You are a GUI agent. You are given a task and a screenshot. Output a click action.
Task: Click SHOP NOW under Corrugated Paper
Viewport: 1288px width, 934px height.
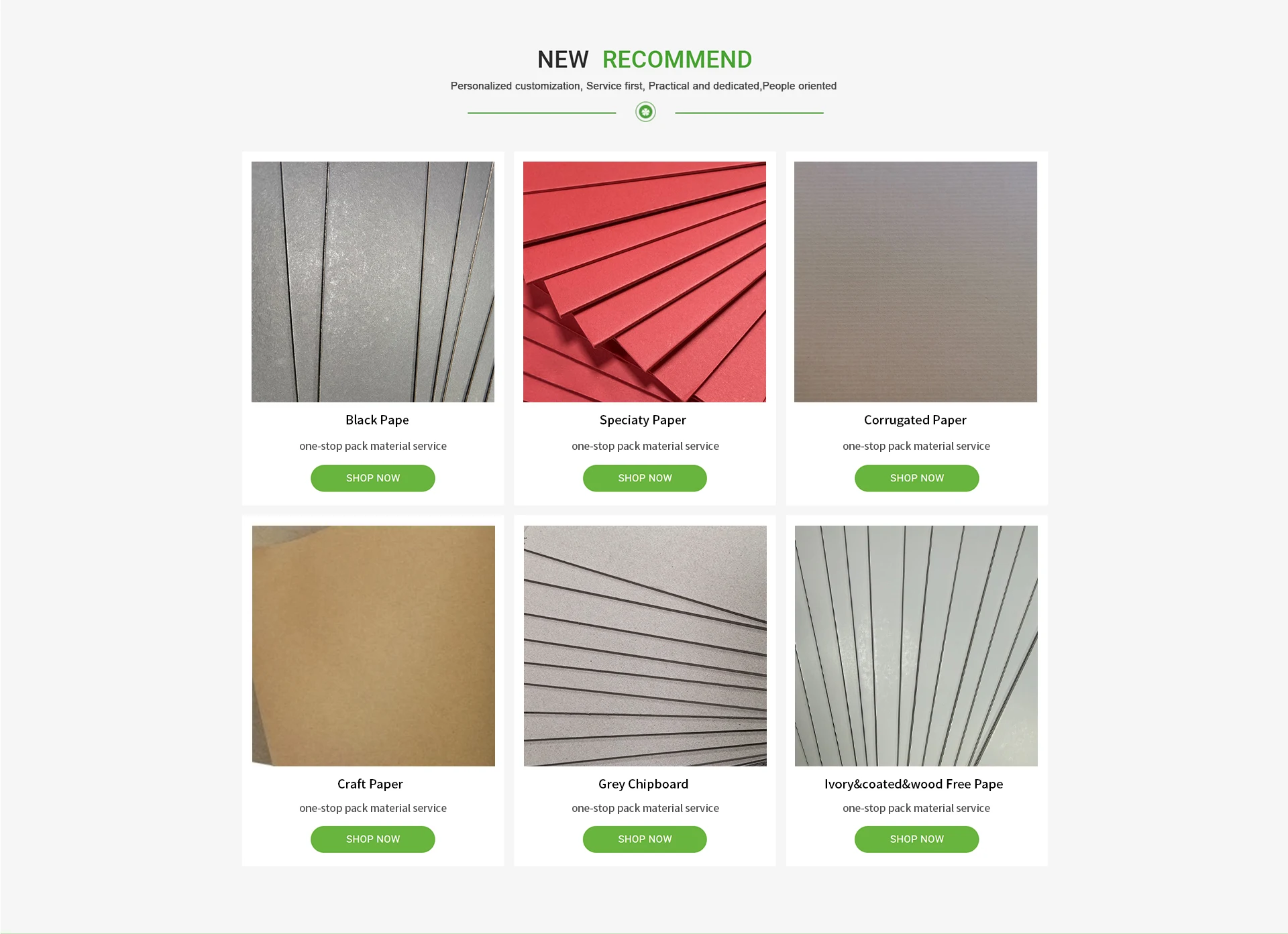[x=917, y=478]
